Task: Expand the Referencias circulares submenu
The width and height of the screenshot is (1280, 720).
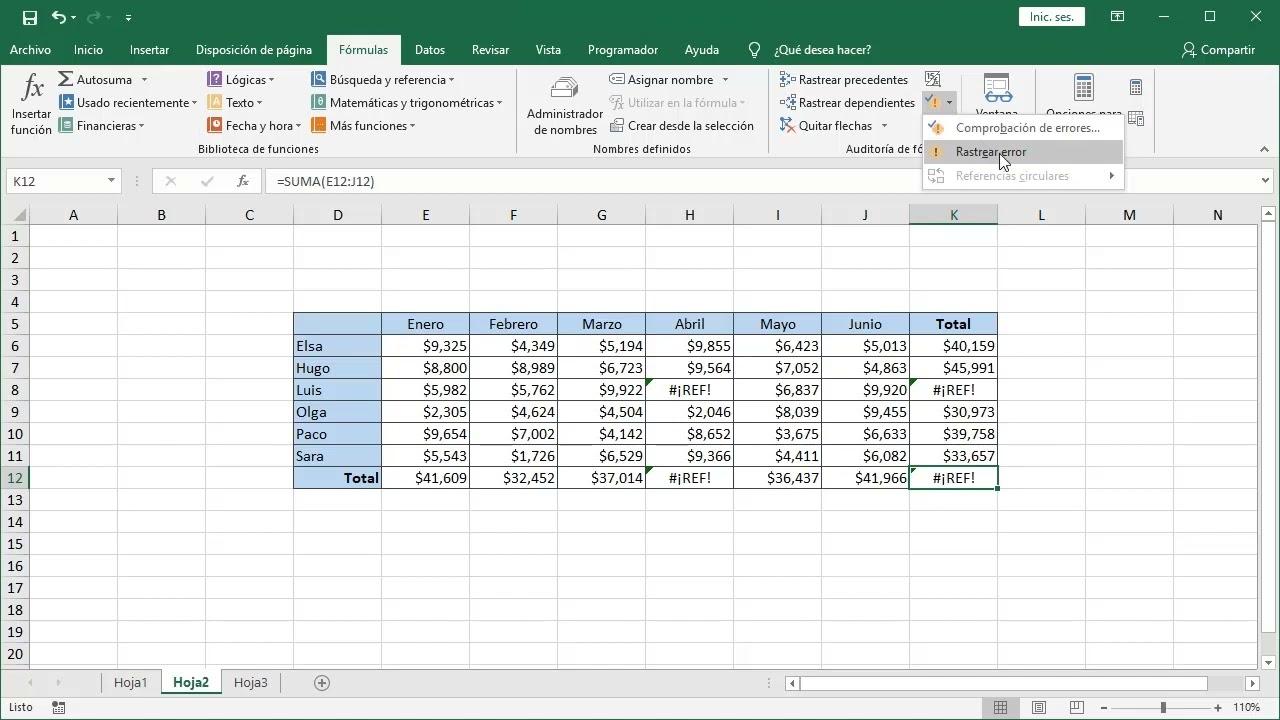Action: (1012, 175)
